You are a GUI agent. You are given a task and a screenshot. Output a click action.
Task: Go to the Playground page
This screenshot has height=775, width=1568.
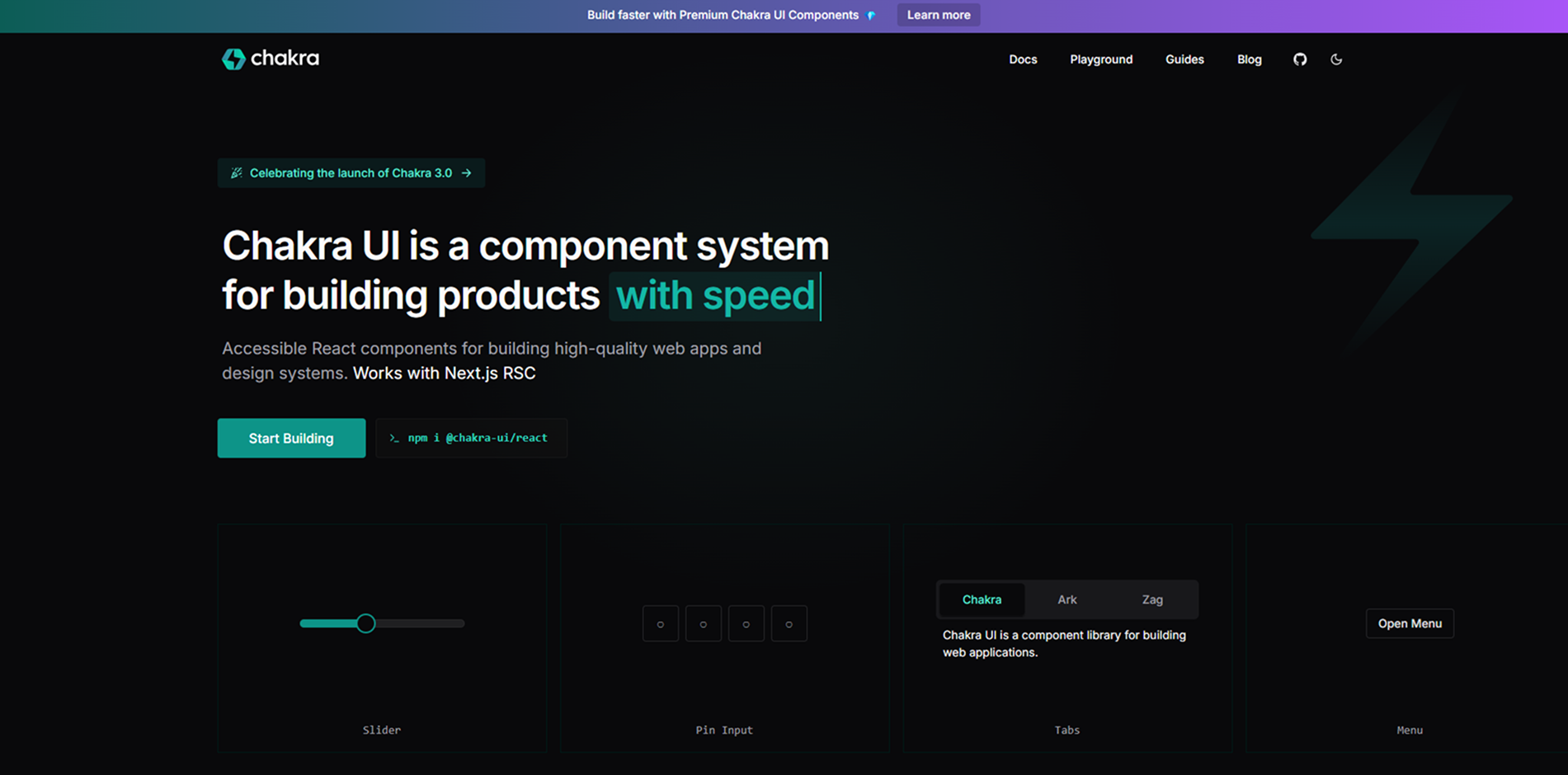pyautogui.click(x=1101, y=59)
